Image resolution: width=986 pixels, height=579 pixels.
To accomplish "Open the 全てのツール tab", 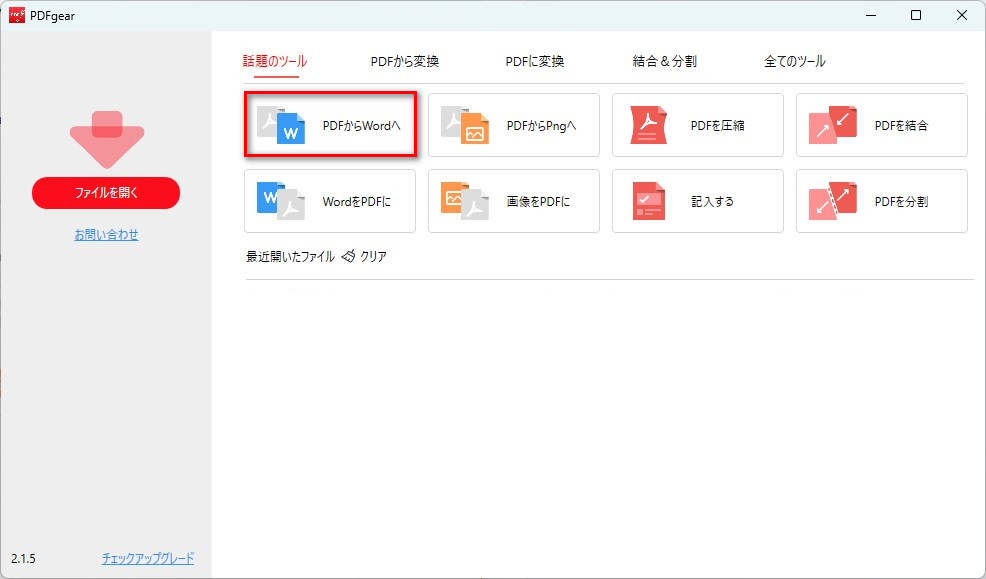I will (x=794, y=60).
